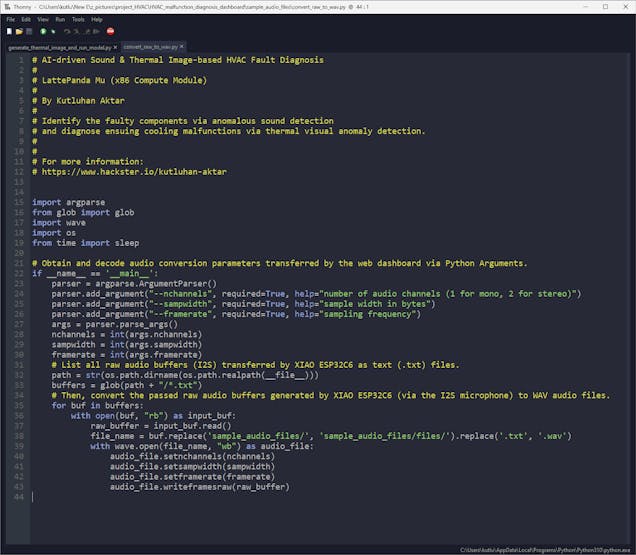Open the Help menu
The image size is (636, 555).
coord(97,19)
